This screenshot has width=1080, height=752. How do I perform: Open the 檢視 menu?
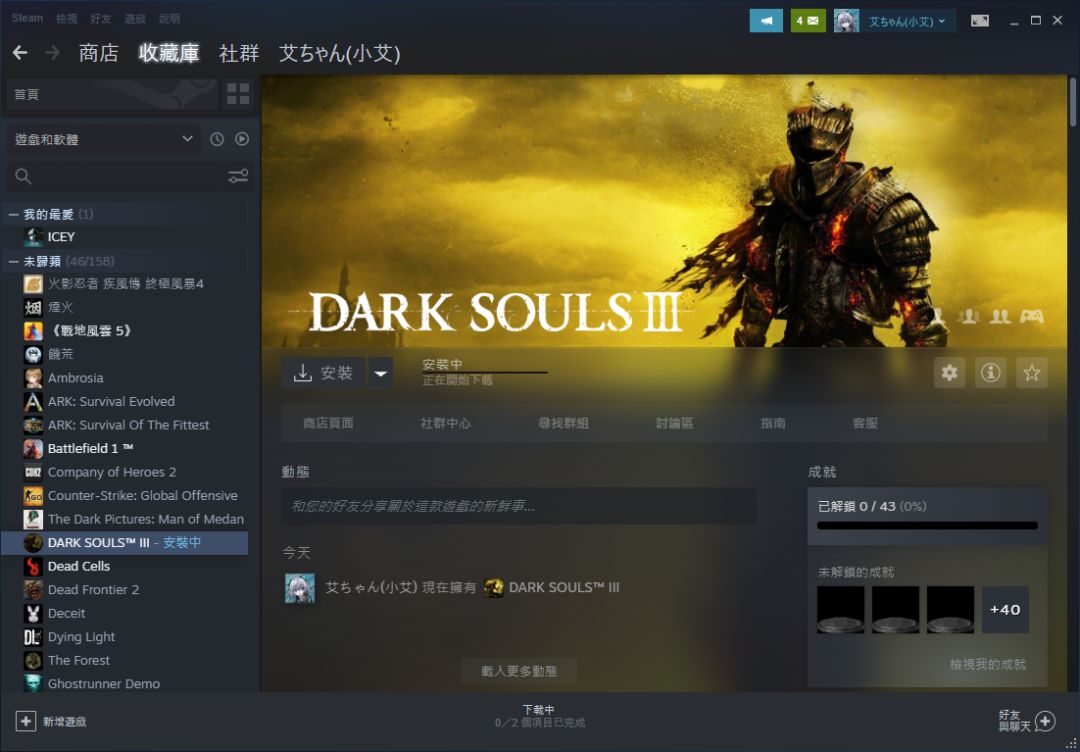click(67, 19)
